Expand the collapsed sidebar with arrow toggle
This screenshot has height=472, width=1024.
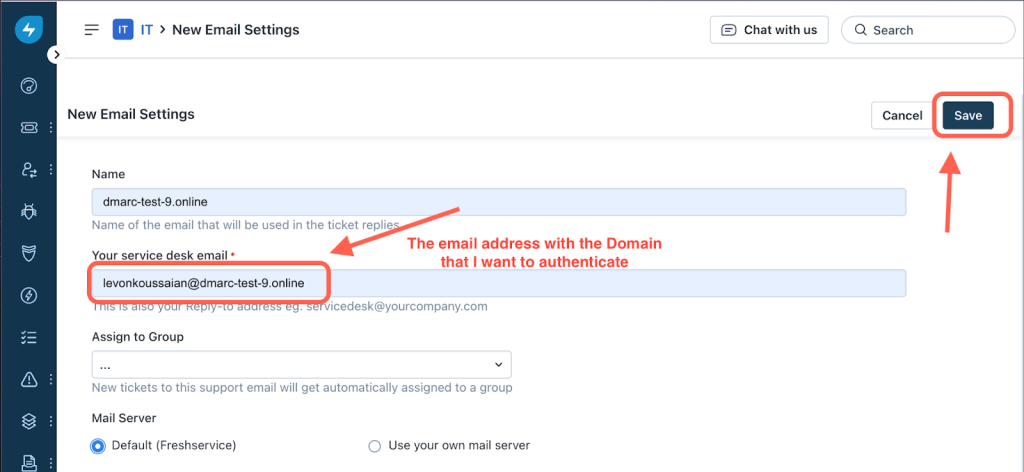[x=57, y=54]
